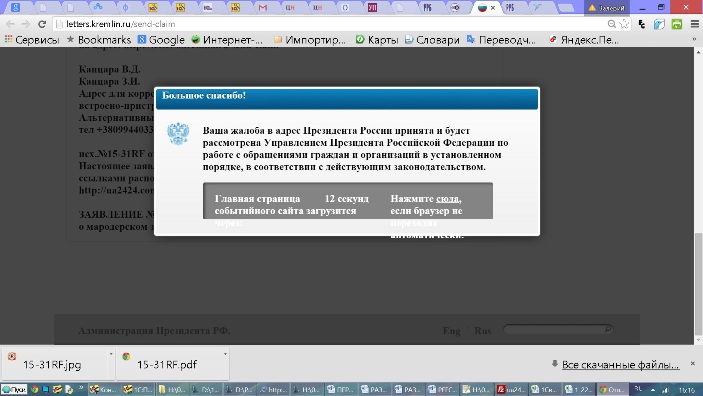
Task: Expand options arrow for 15-31RF.pdf download
Action: [x=225, y=354]
